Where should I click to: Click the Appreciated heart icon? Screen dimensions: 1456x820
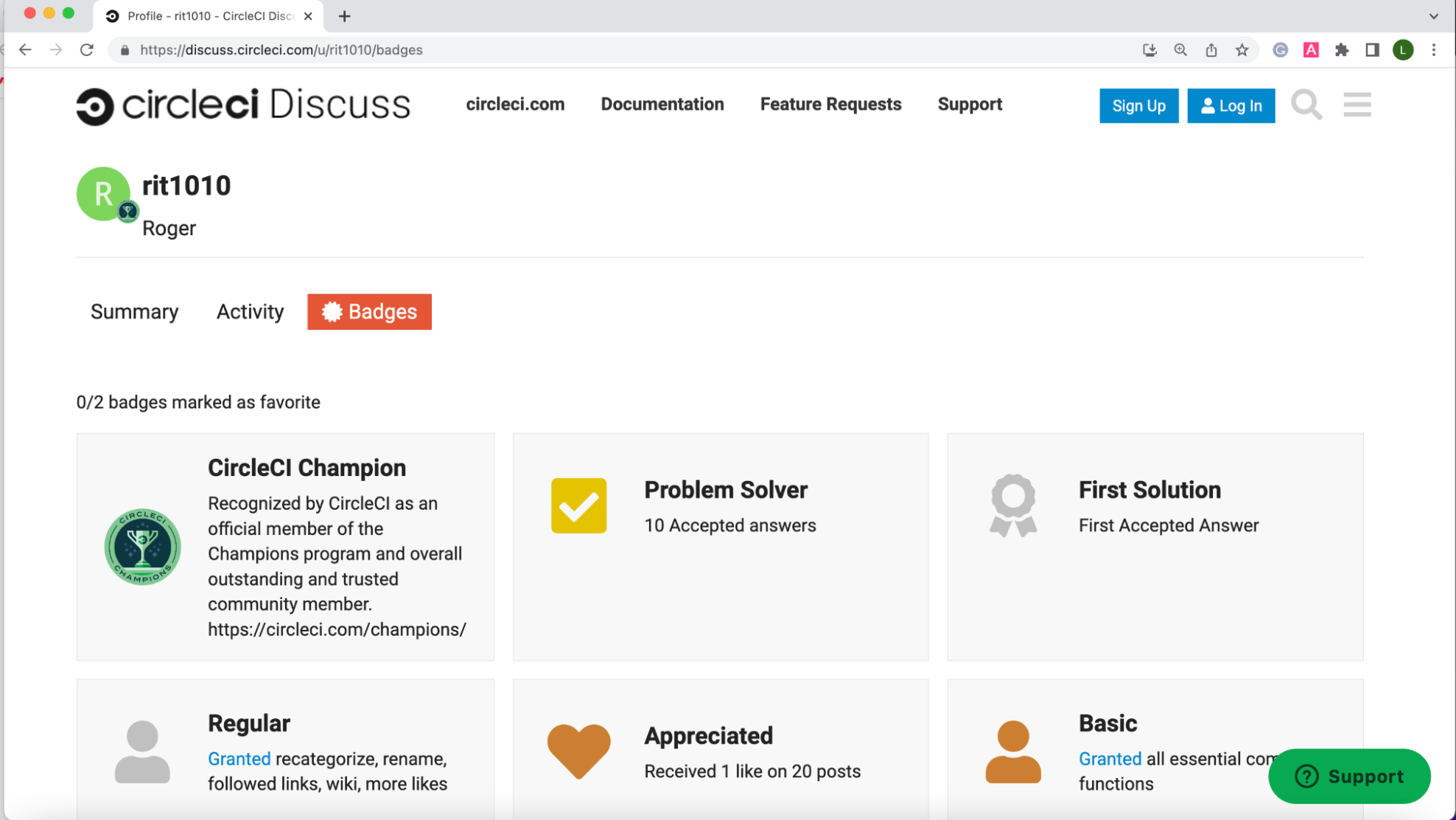point(578,750)
